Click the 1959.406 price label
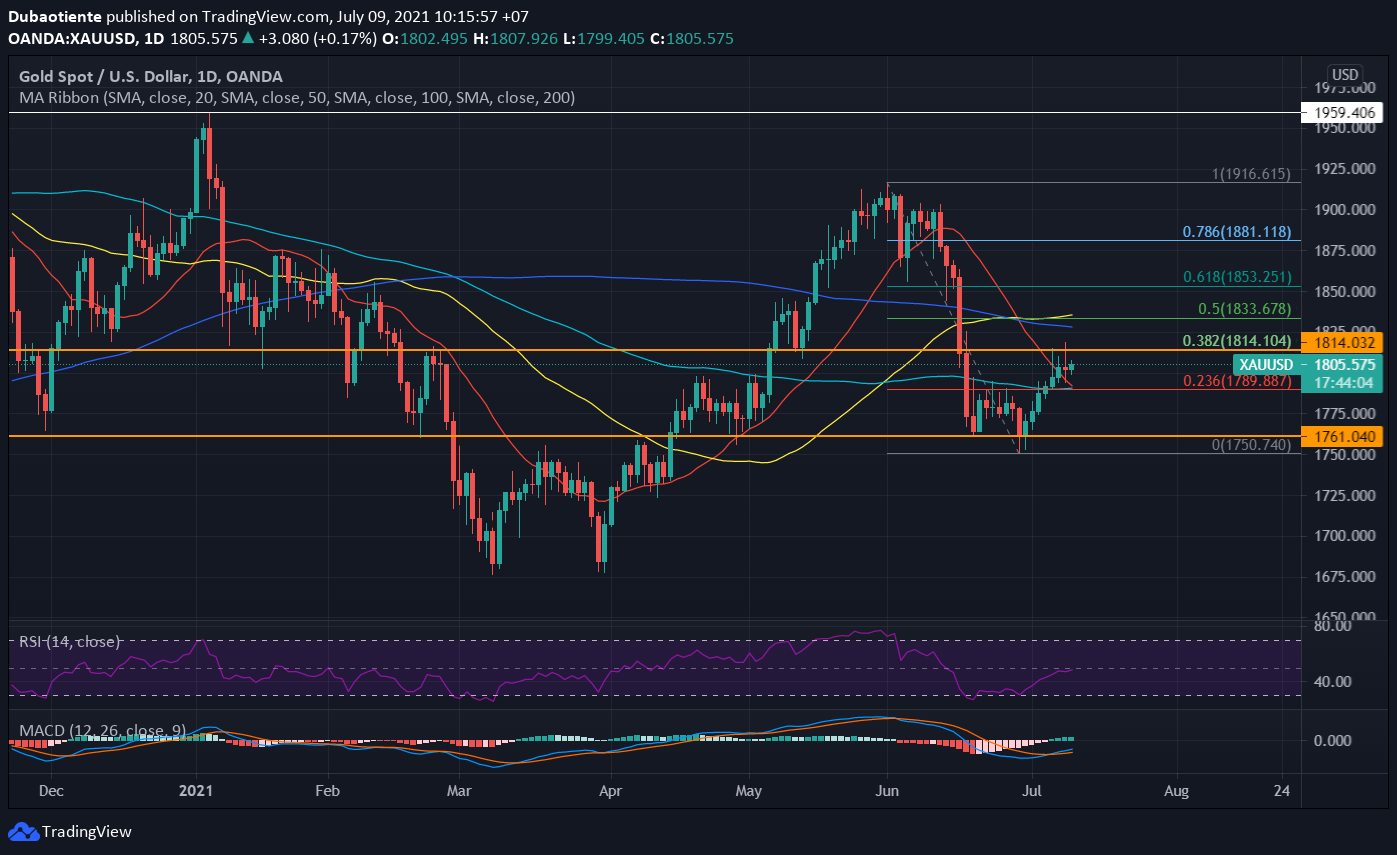The width and height of the screenshot is (1397, 855). coord(1342,113)
